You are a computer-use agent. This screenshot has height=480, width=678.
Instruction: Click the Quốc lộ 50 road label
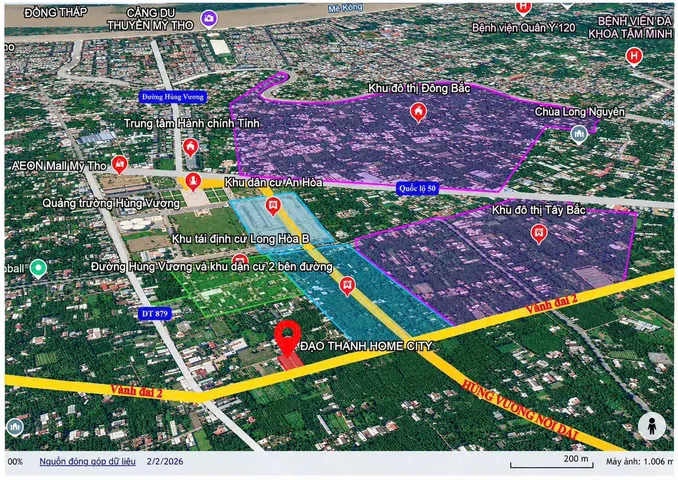tap(417, 188)
